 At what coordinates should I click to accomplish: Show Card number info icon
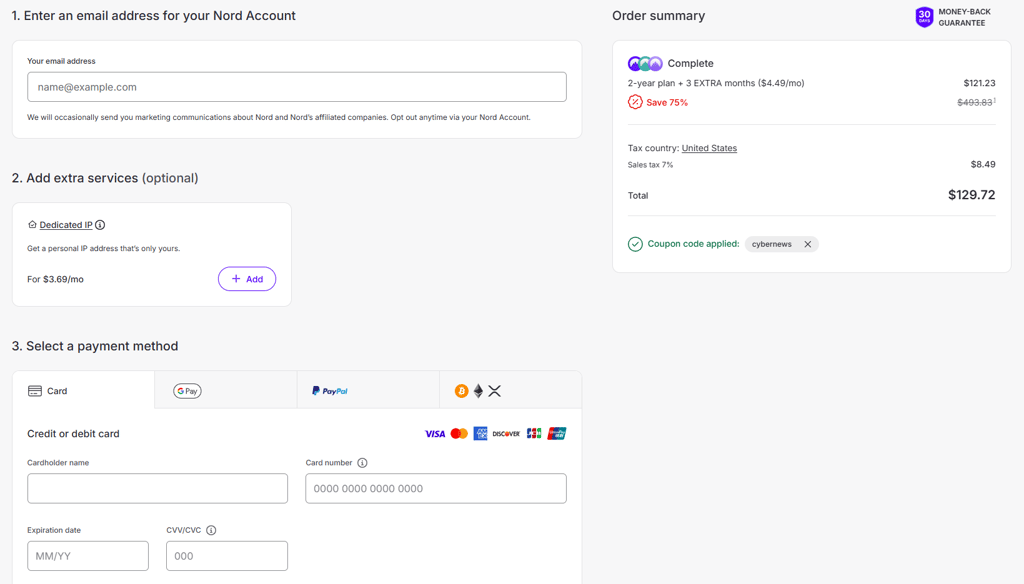pos(362,462)
